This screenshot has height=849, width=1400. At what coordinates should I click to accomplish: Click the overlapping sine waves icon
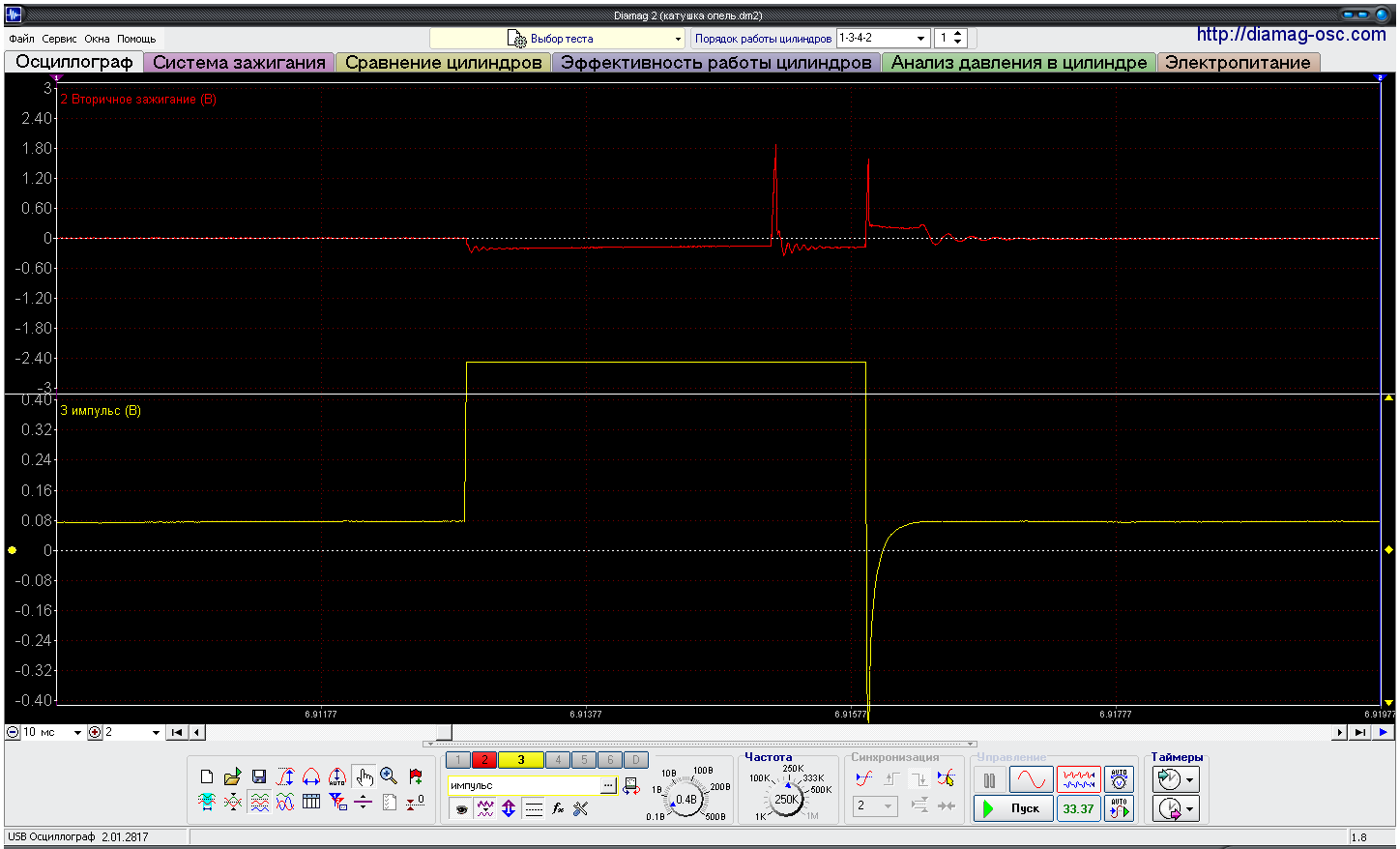285,802
